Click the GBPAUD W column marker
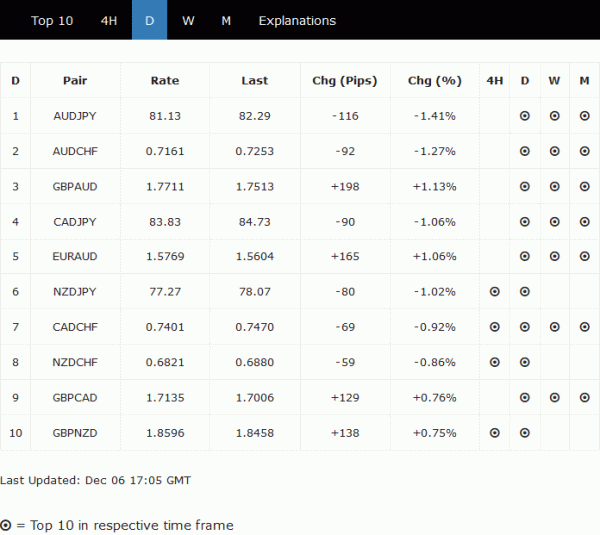The height and width of the screenshot is (535, 600). pyautogui.click(x=554, y=186)
